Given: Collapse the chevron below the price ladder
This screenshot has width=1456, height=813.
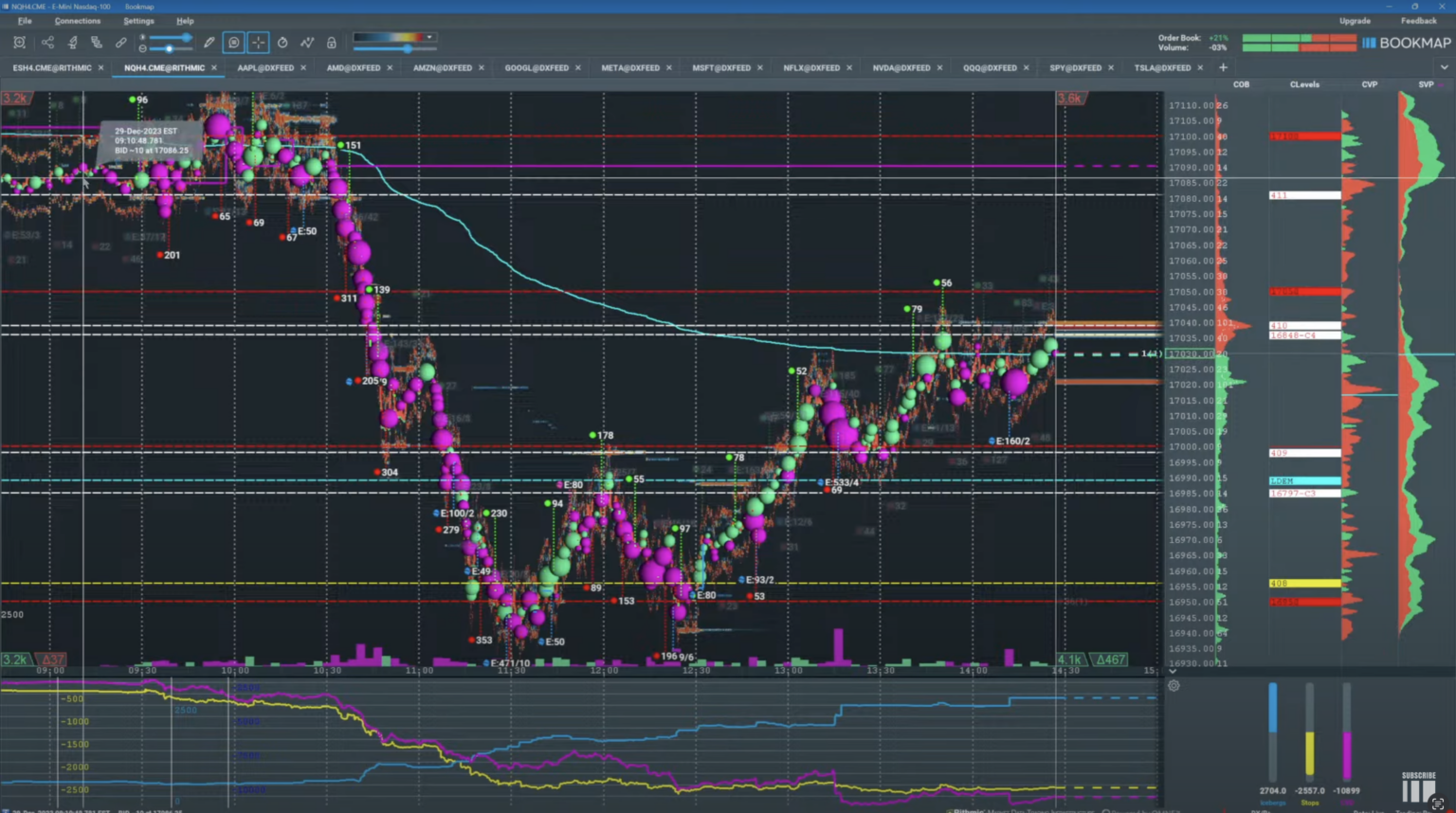Looking at the screenshot, I should (1173, 671).
